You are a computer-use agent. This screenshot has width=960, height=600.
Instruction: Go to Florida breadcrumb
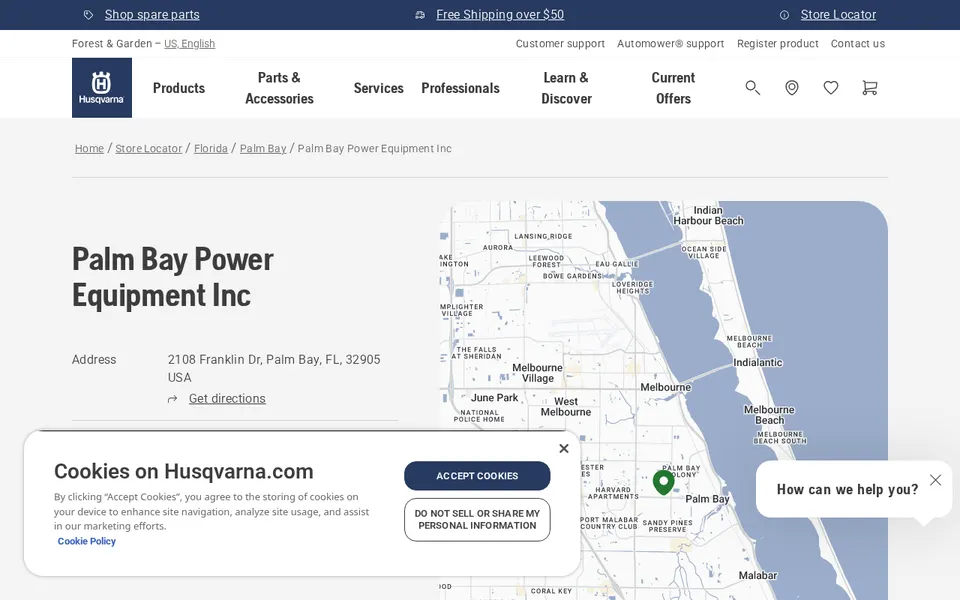point(211,148)
